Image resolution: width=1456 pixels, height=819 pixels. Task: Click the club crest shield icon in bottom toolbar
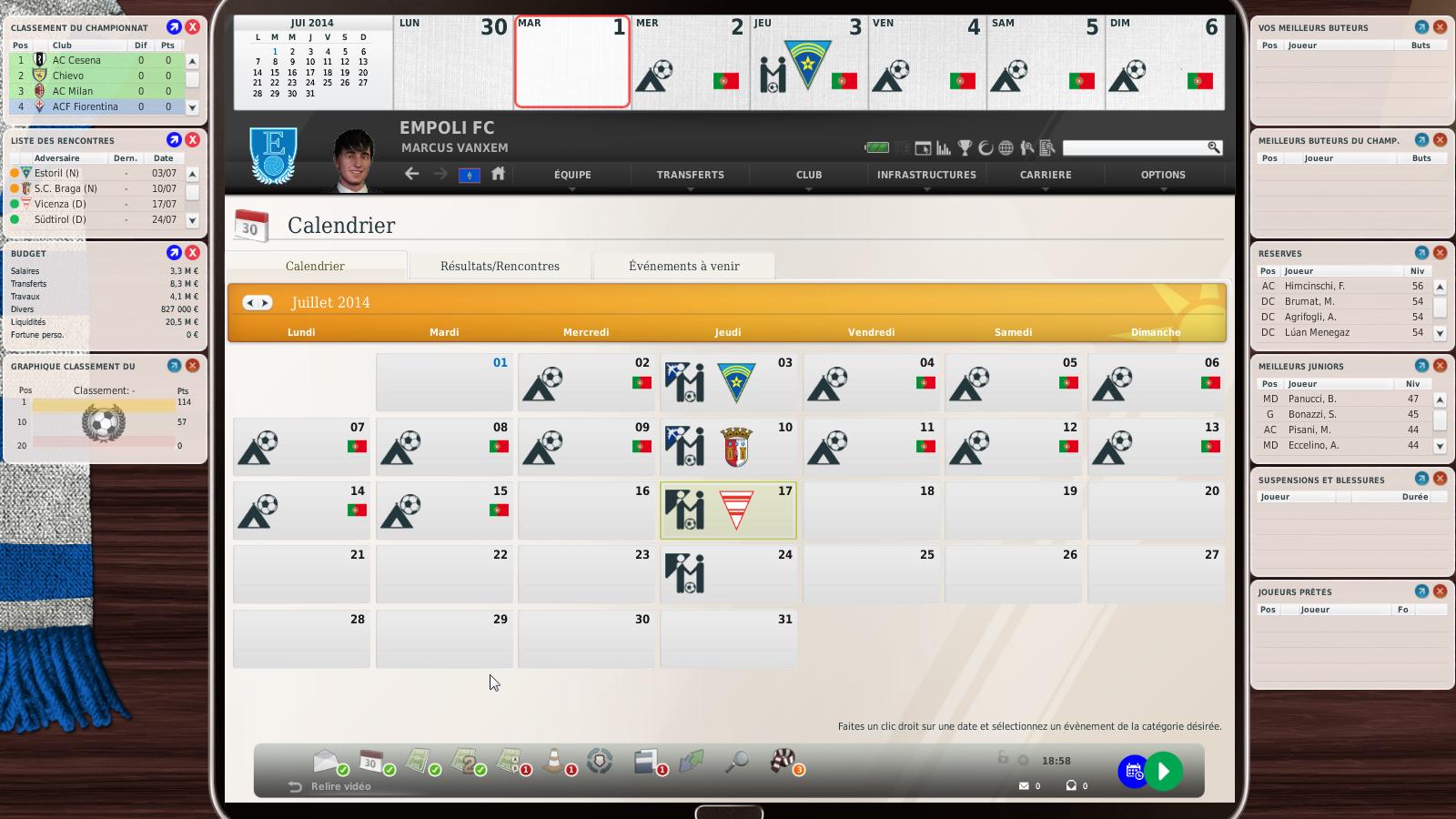(600, 761)
